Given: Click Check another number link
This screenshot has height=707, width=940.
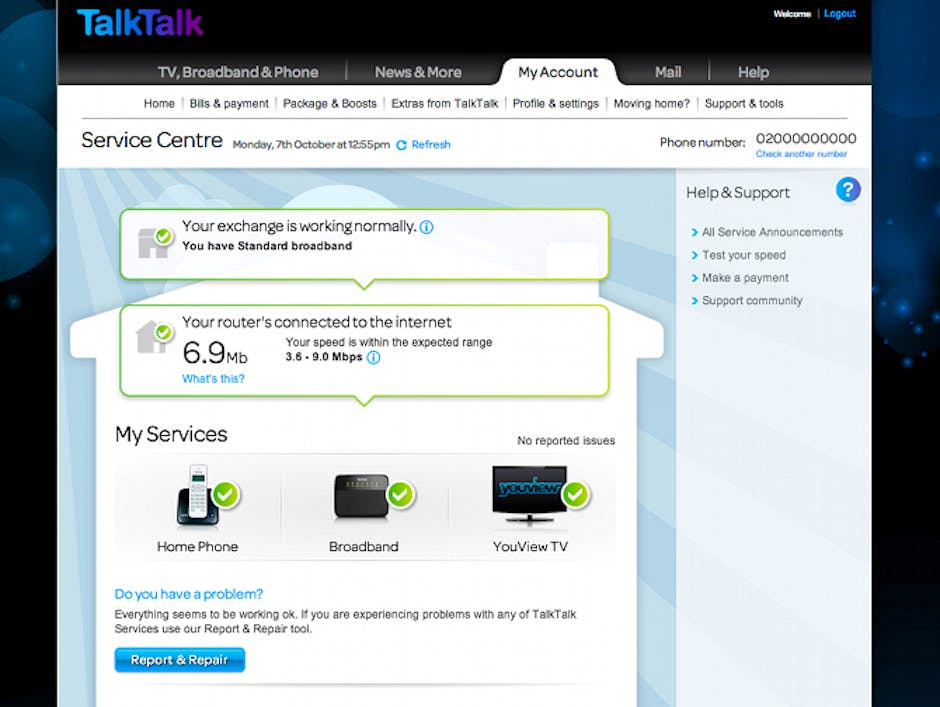Looking at the screenshot, I should click(x=801, y=154).
